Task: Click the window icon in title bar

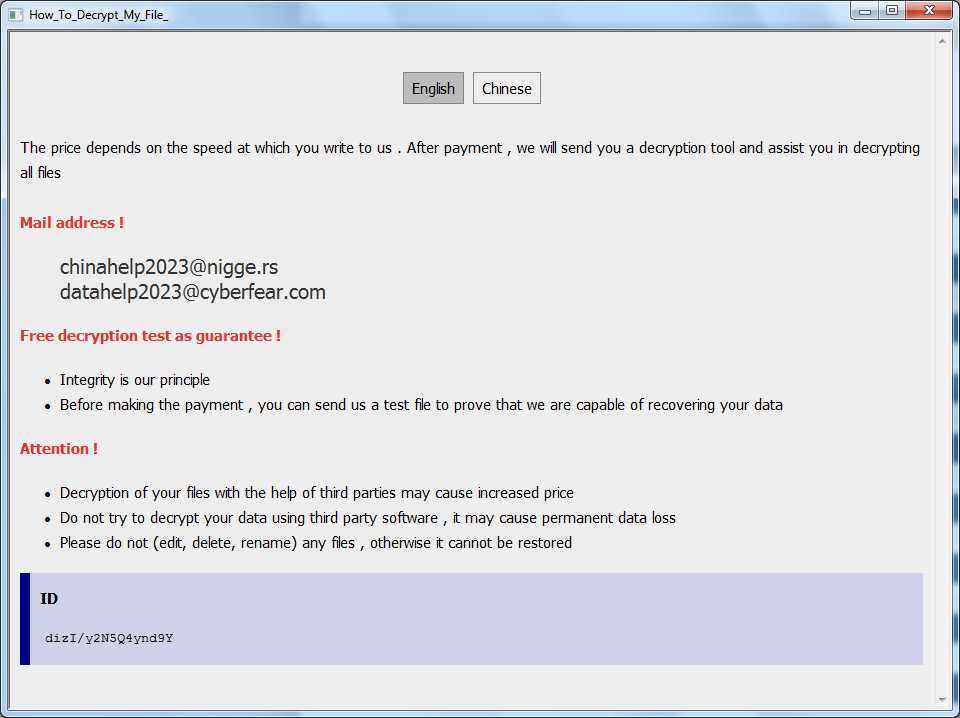Action: coord(15,15)
